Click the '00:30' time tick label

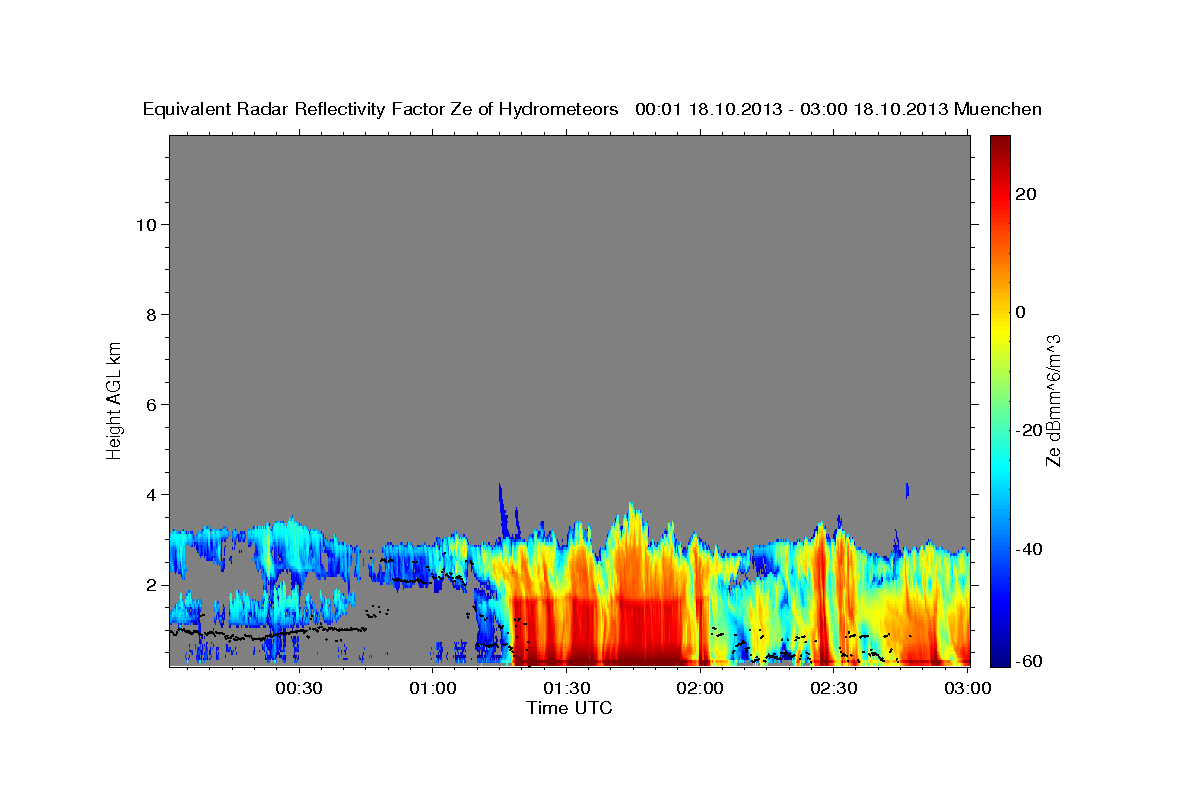pos(299,688)
